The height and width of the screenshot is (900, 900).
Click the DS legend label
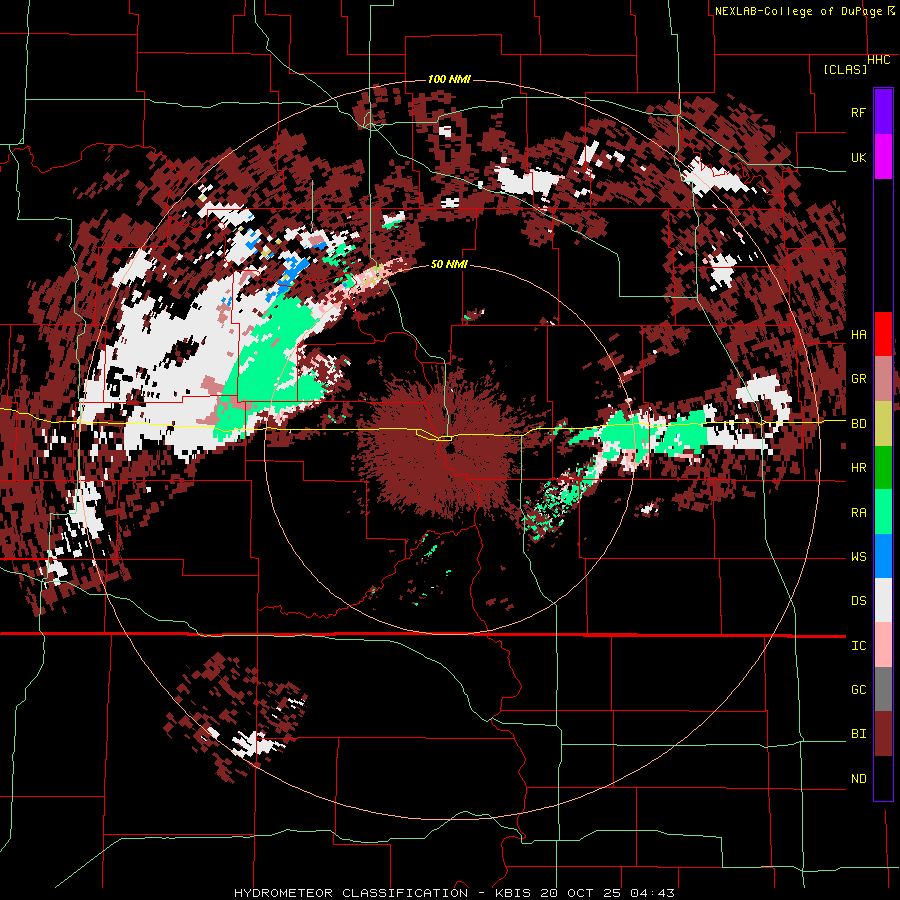[x=858, y=601]
